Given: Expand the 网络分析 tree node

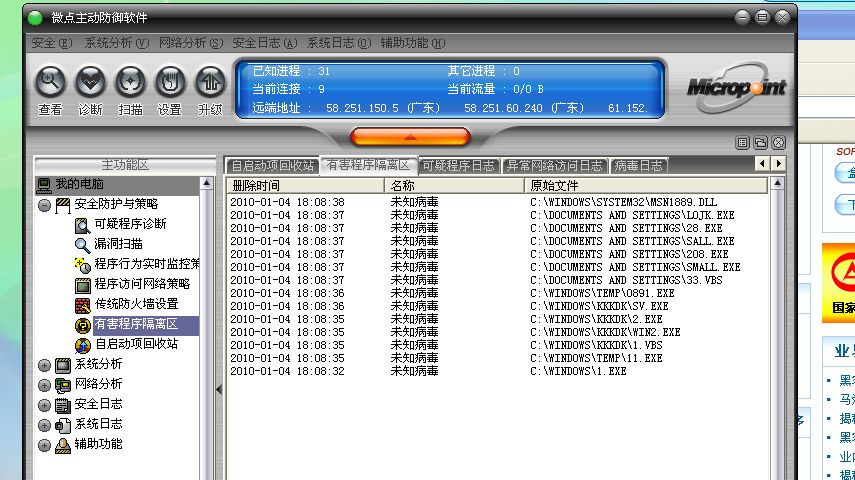Looking at the screenshot, I should (x=45, y=386).
